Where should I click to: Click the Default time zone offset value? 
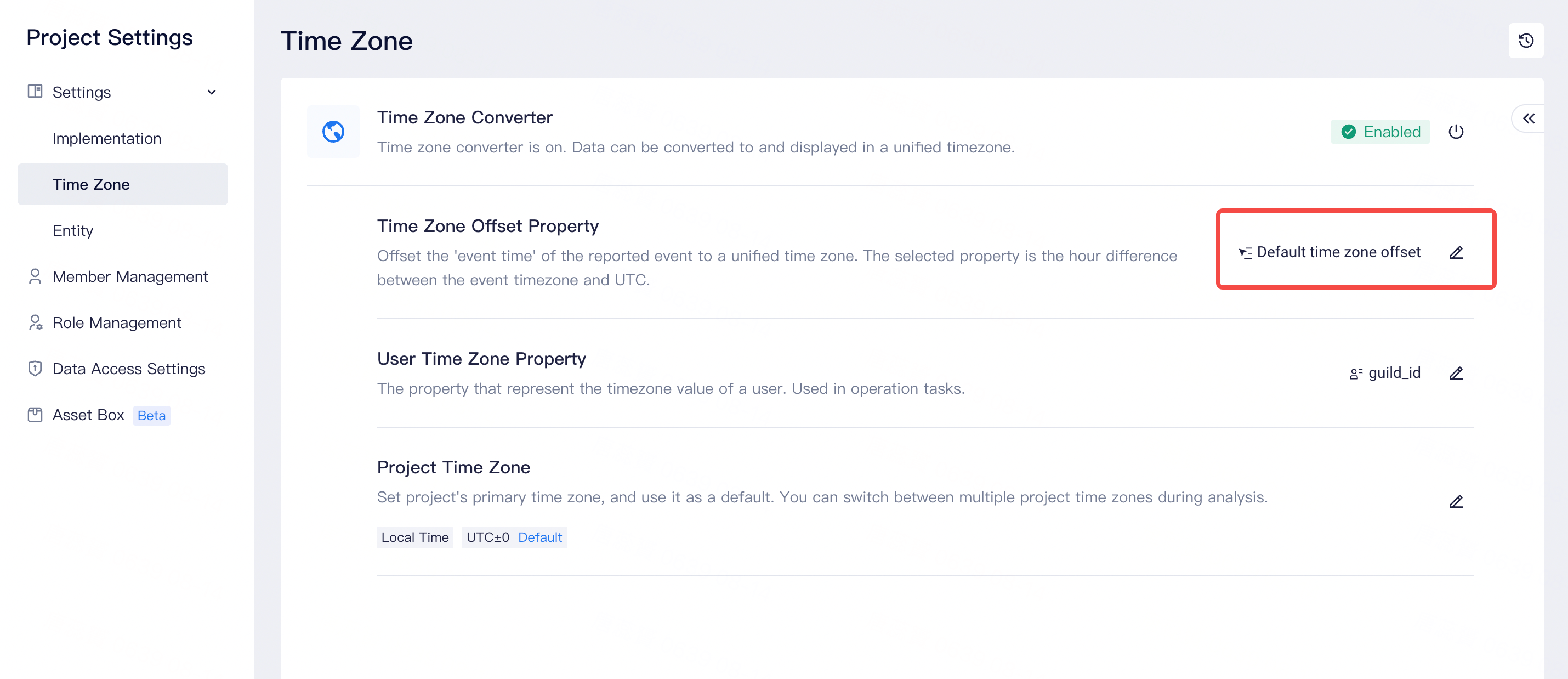click(1338, 252)
